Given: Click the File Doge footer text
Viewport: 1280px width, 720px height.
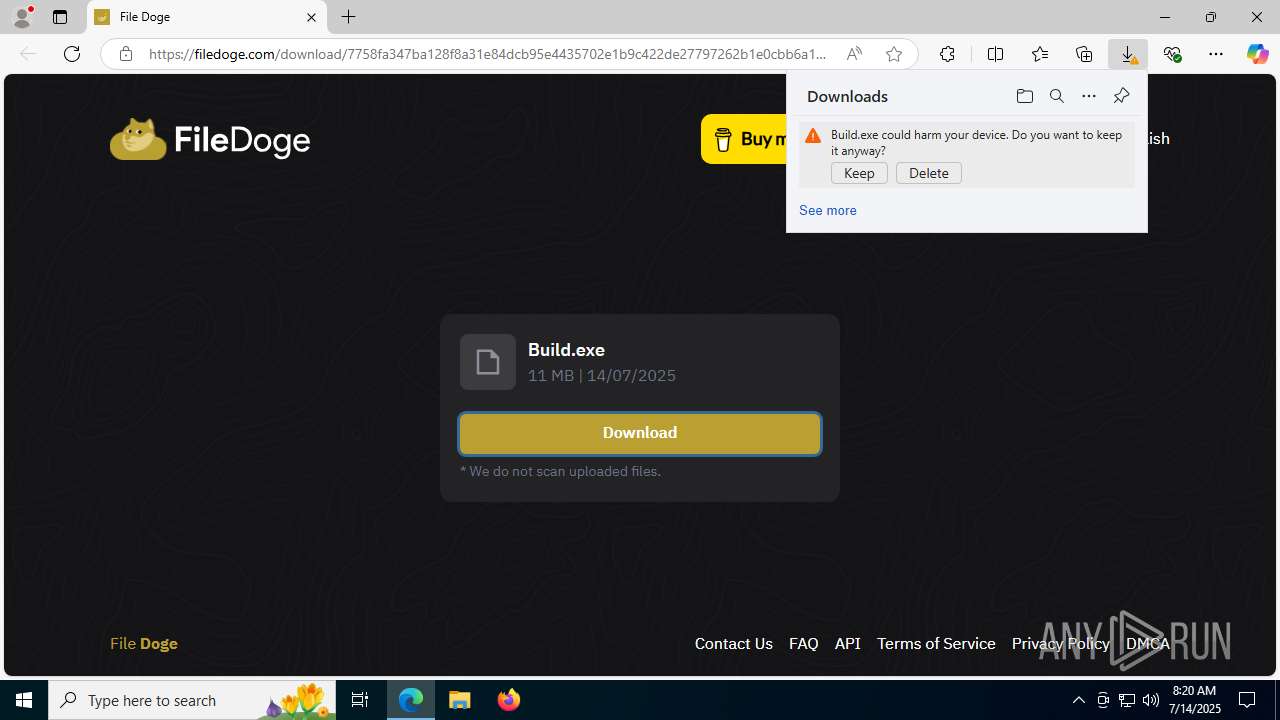Looking at the screenshot, I should (144, 644).
